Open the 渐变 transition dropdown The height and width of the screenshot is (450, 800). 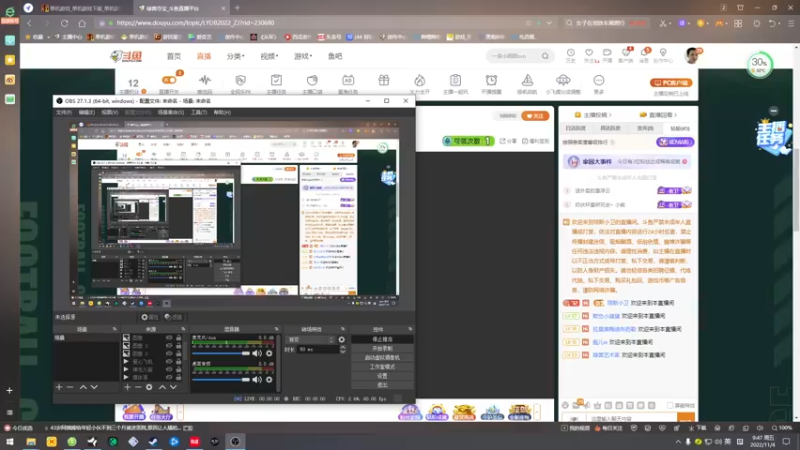pos(311,339)
